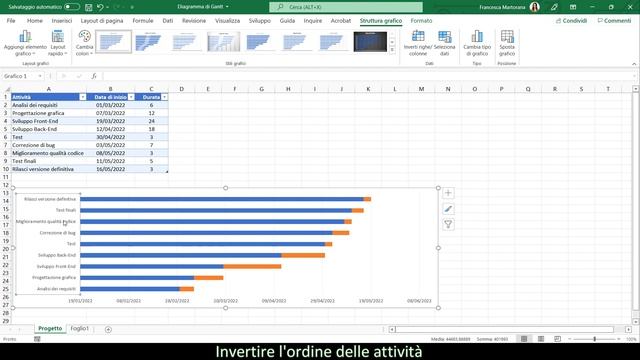Click the column D header
This screenshot has height=360, width=640.
tap(181, 89)
